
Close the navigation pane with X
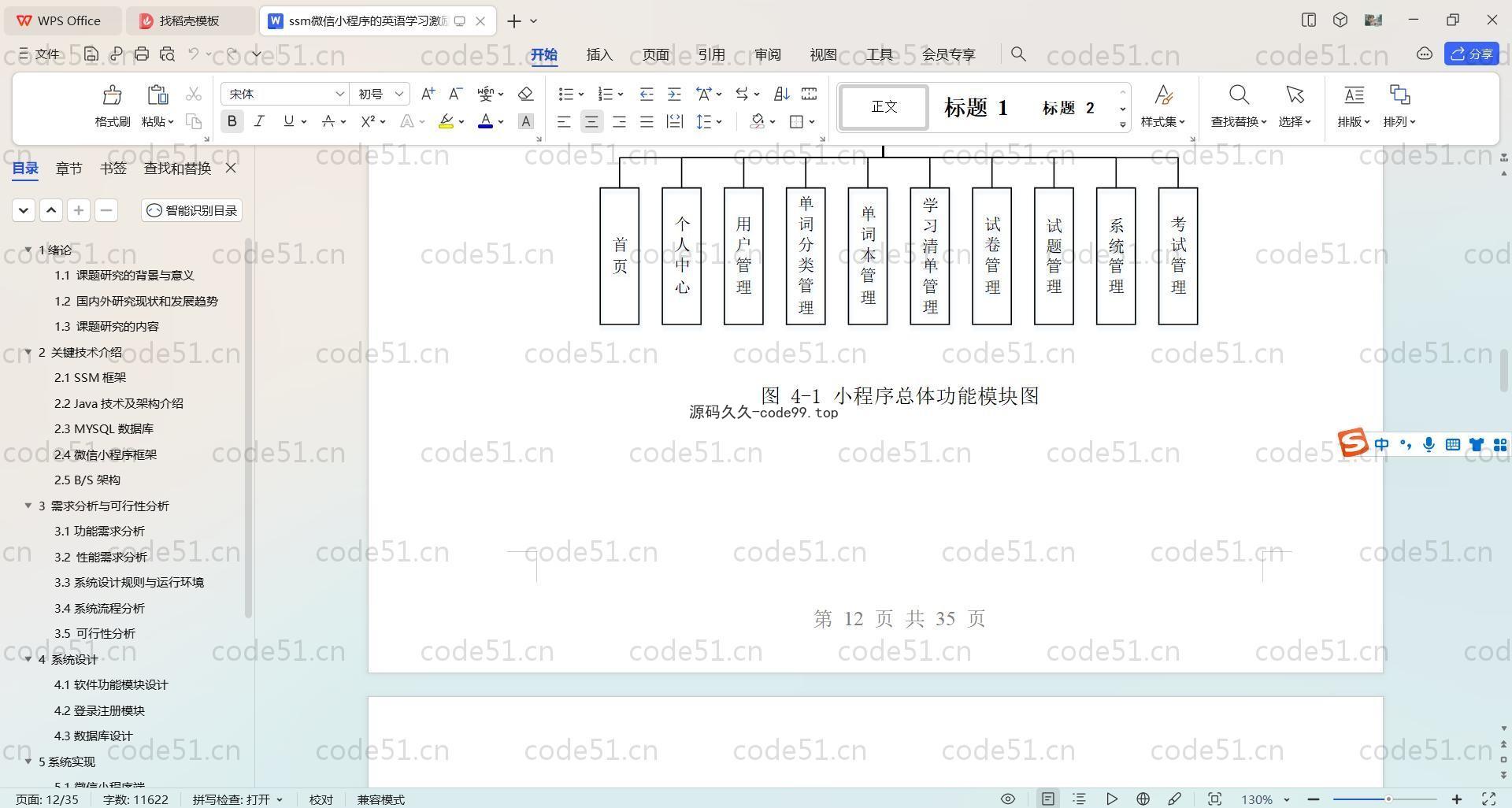(231, 168)
